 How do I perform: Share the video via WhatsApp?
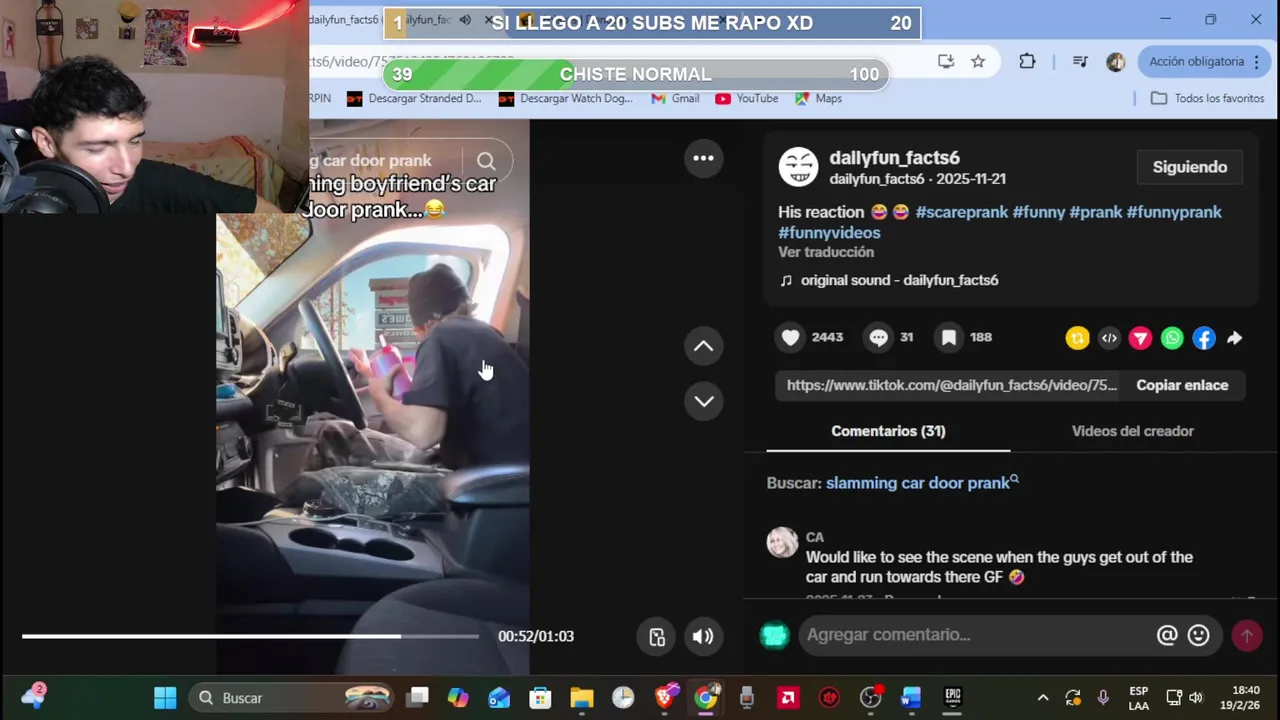(1172, 339)
